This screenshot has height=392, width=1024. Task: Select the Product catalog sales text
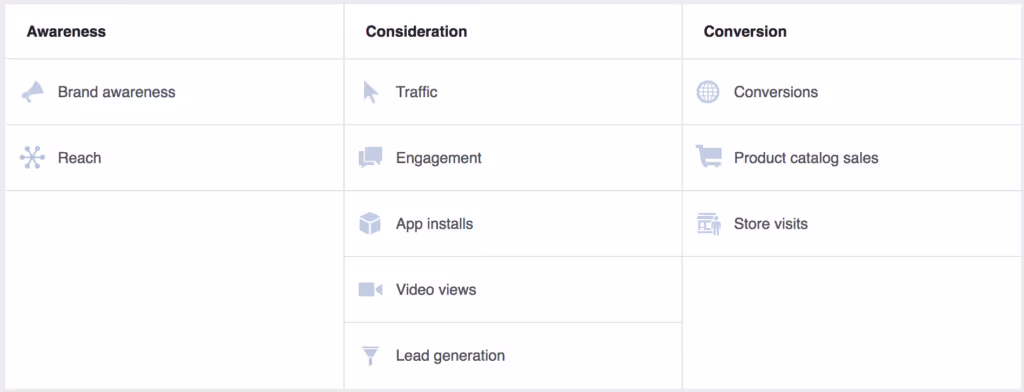pos(807,158)
